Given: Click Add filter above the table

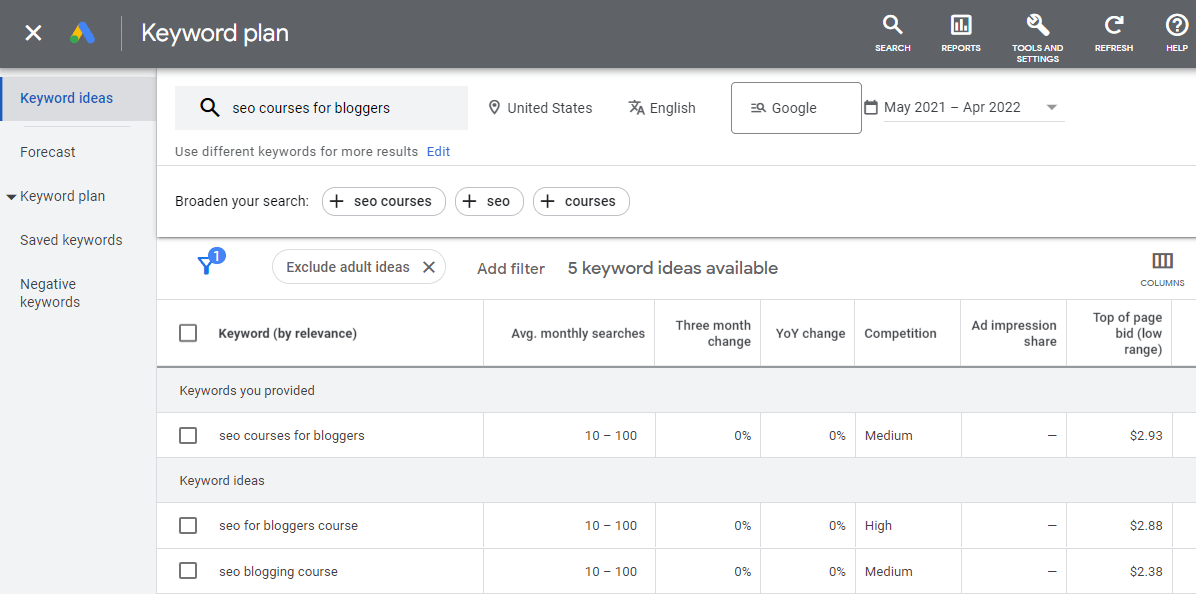Looking at the screenshot, I should (510, 268).
